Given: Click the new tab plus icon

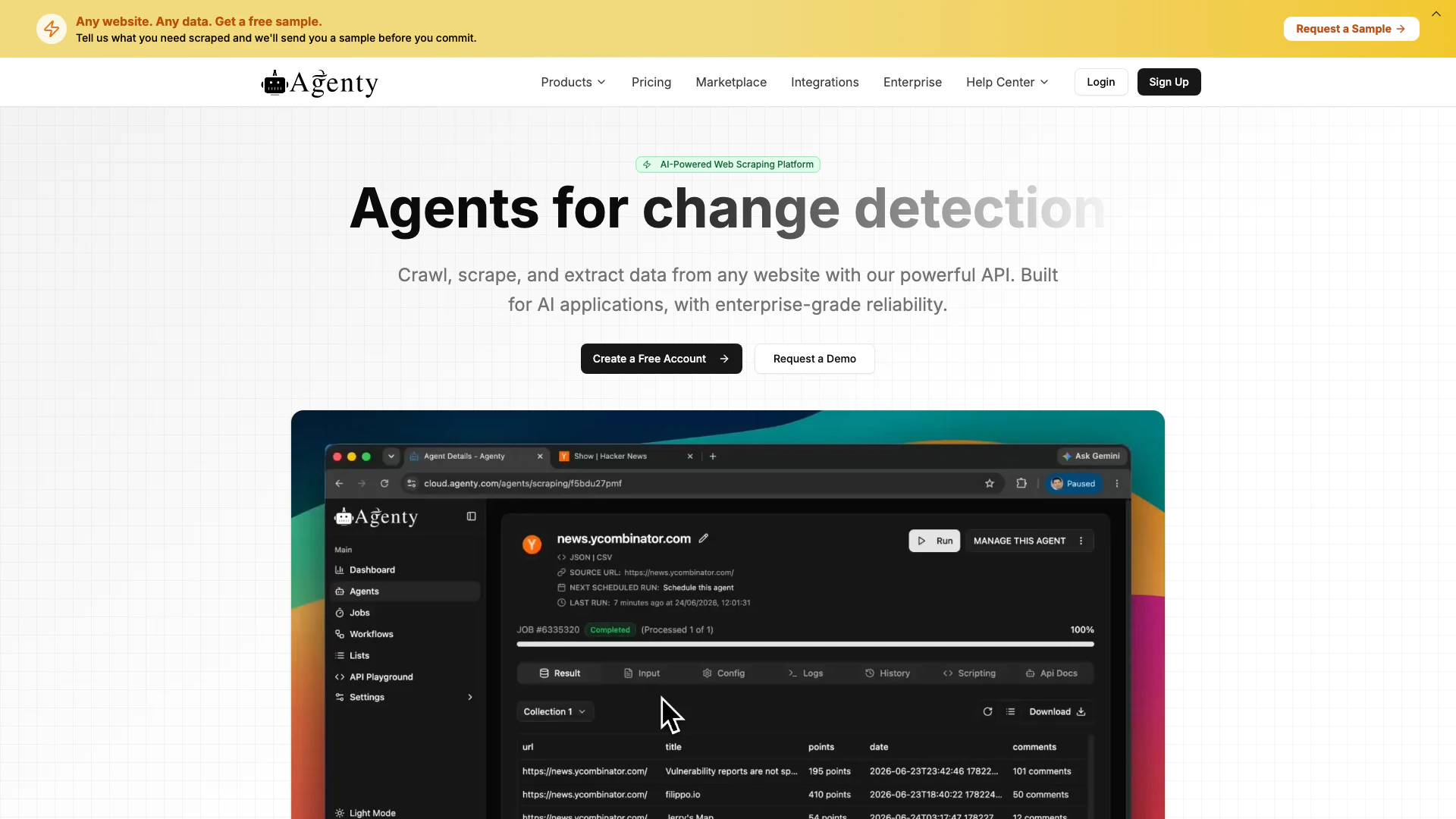Looking at the screenshot, I should coord(713,456).
